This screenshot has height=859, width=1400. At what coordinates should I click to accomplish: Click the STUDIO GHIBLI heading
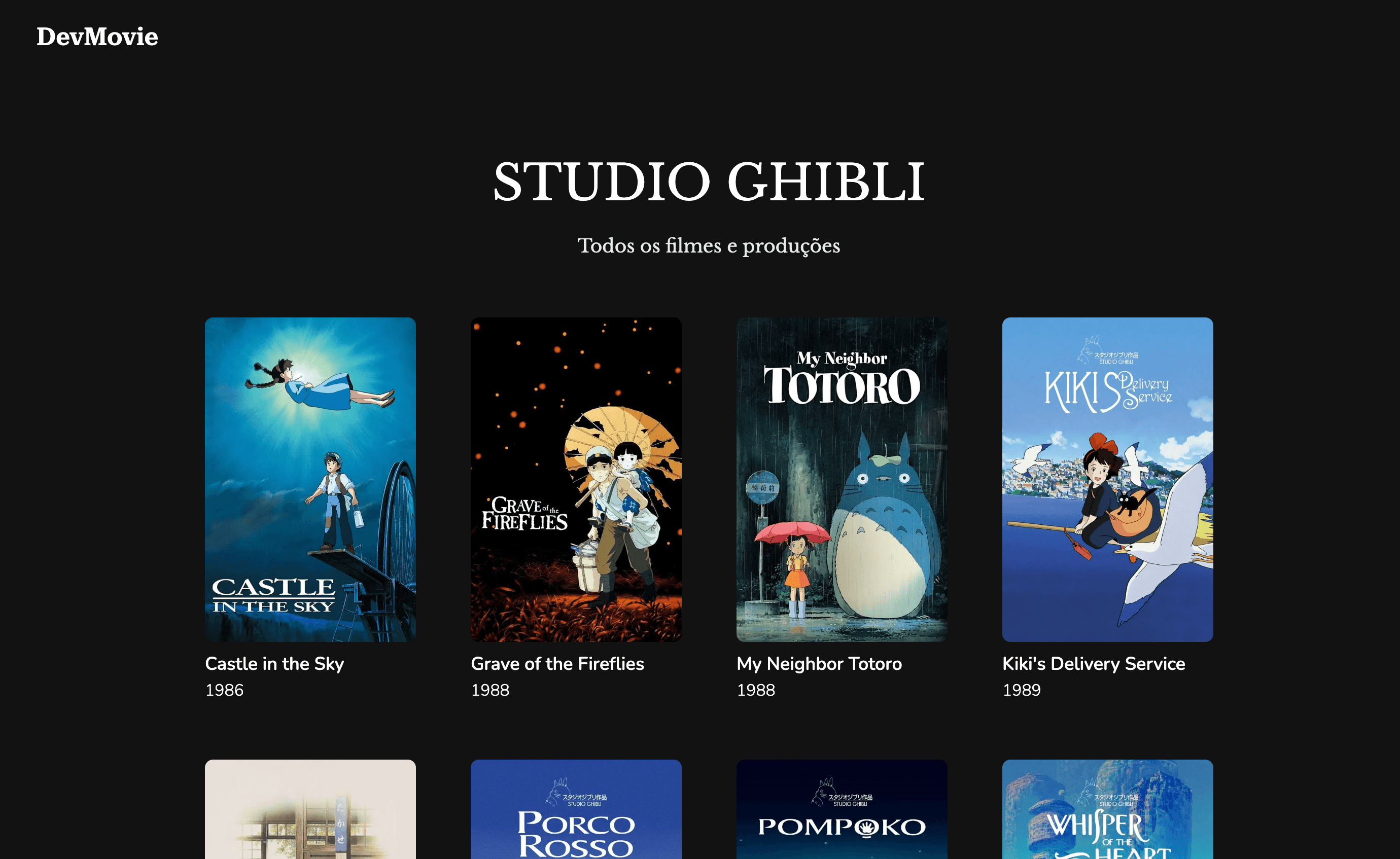click(709, 182)
